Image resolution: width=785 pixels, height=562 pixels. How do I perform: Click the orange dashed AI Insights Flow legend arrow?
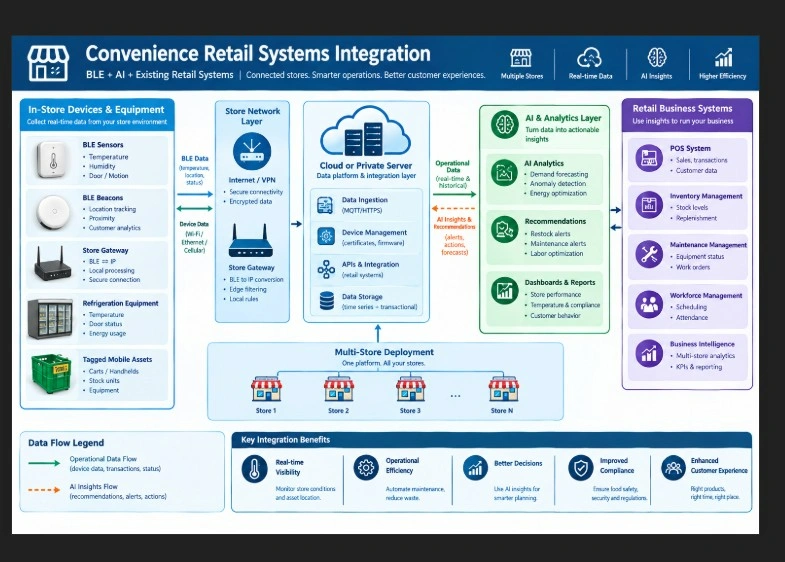click(44, 490)
